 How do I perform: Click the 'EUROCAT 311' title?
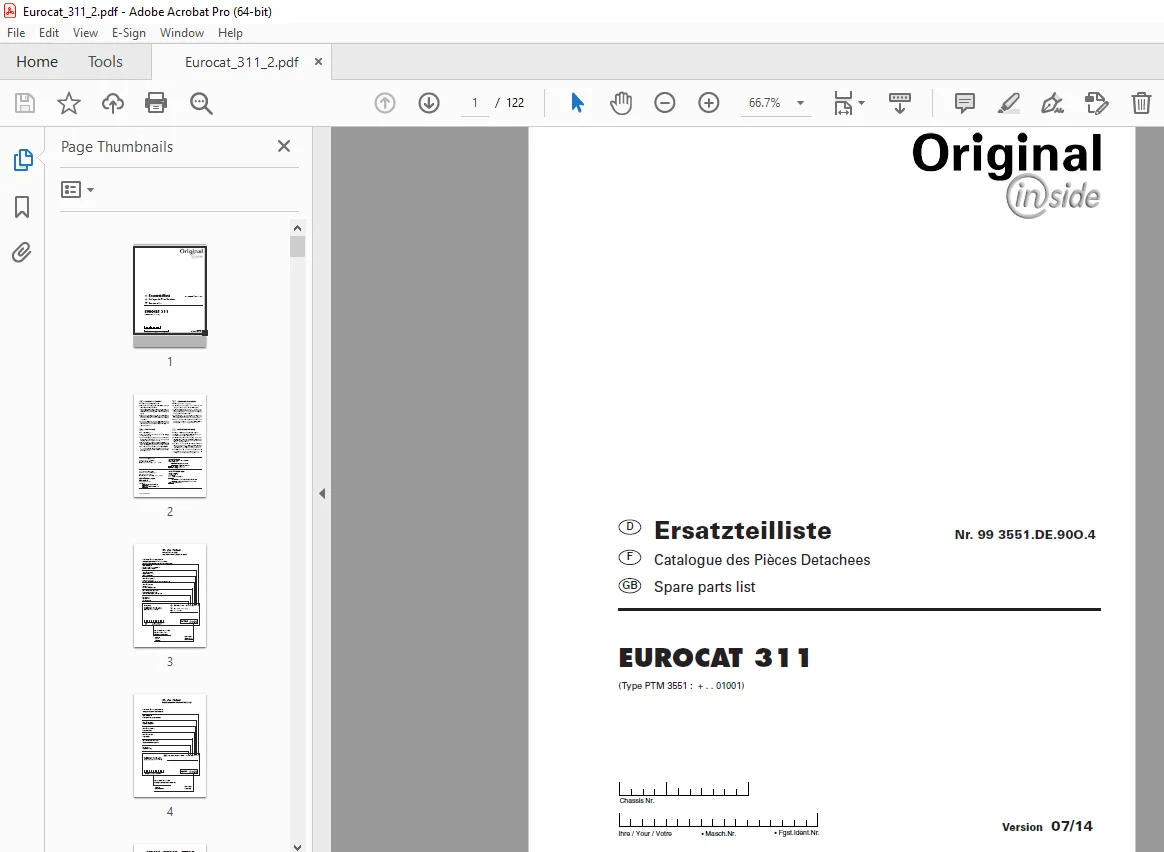(714, 658)
